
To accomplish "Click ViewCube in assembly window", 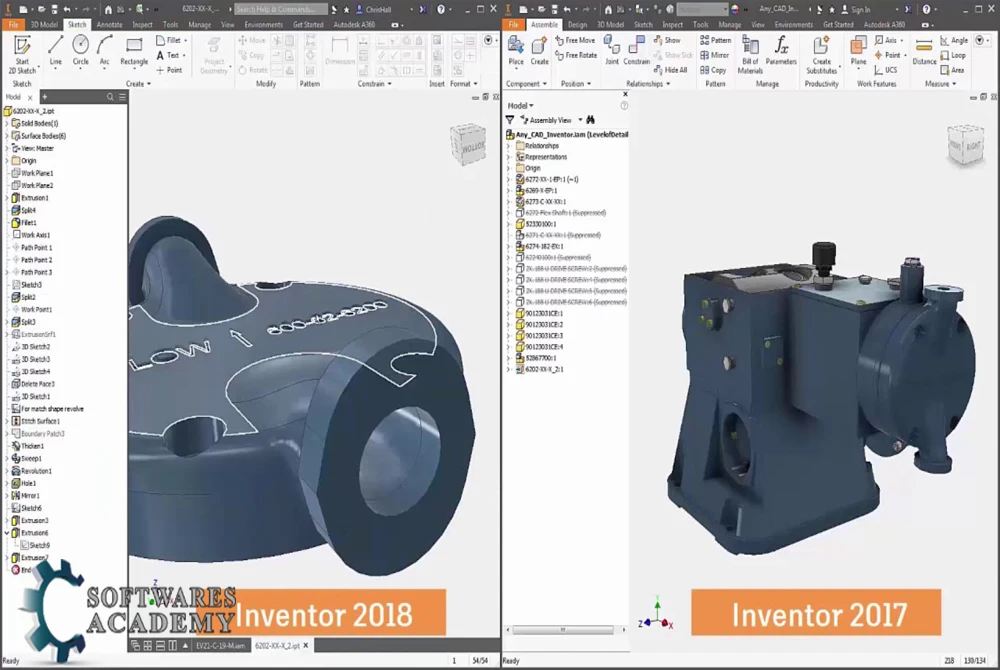I will tap(965, 145).
